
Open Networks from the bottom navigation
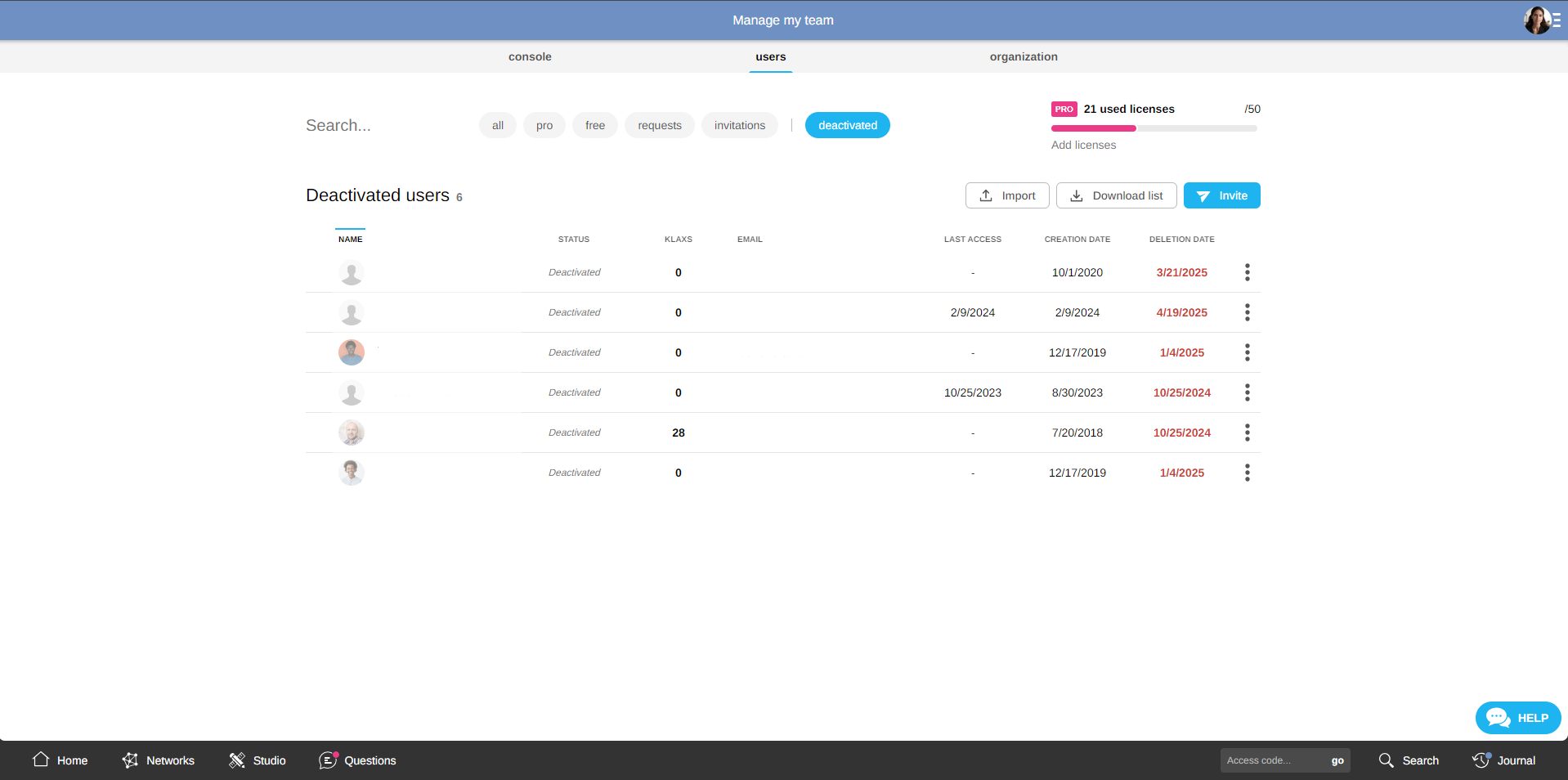tap(130, 760)
